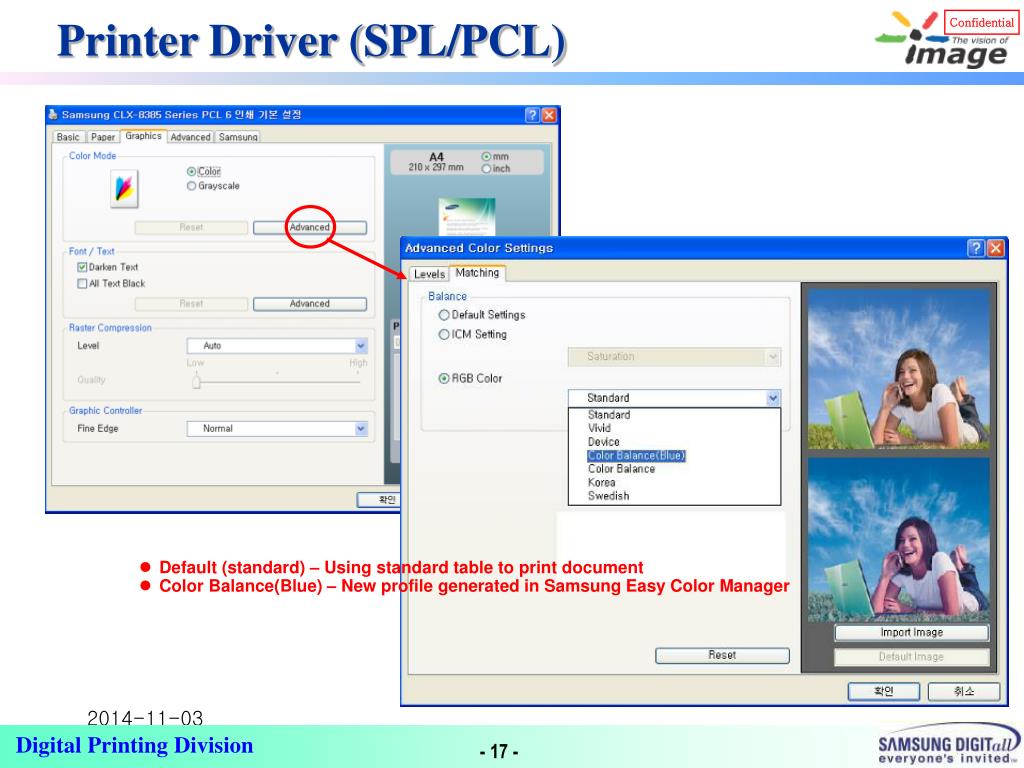Screen dimensions: 1024x768
Task: Click 확인 in the printer dialog
Action: (x=379, y=500)
